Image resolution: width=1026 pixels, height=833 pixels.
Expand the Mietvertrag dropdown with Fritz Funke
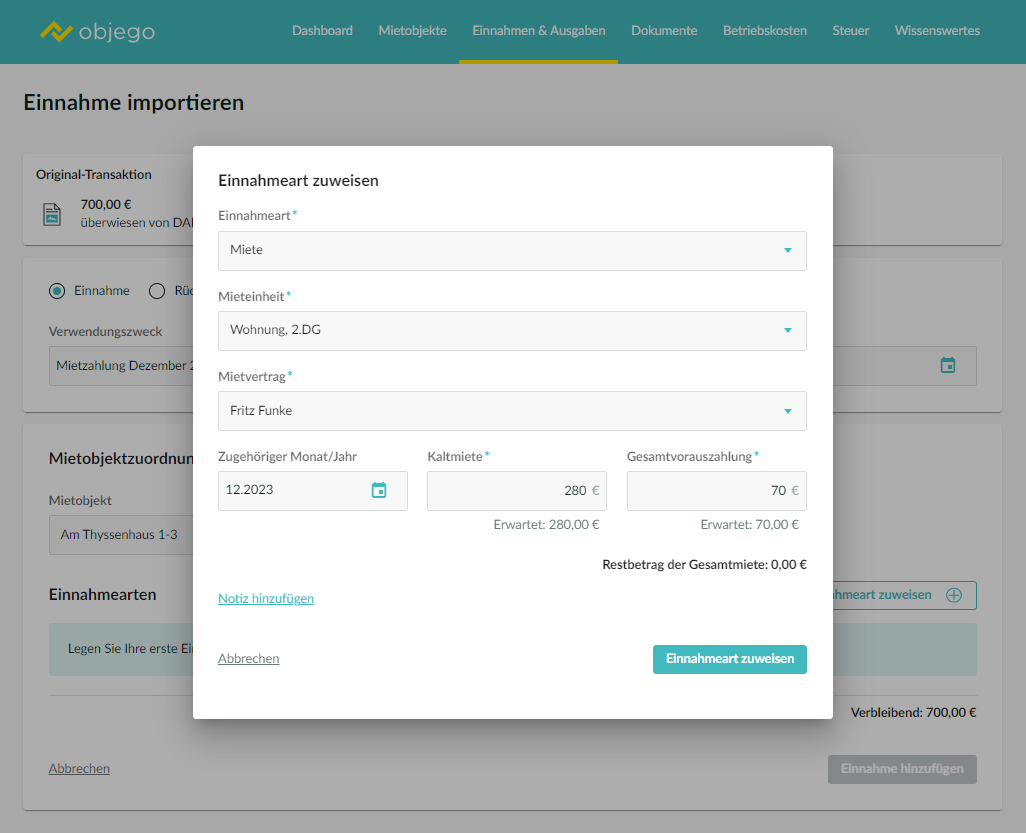point(512,410)
